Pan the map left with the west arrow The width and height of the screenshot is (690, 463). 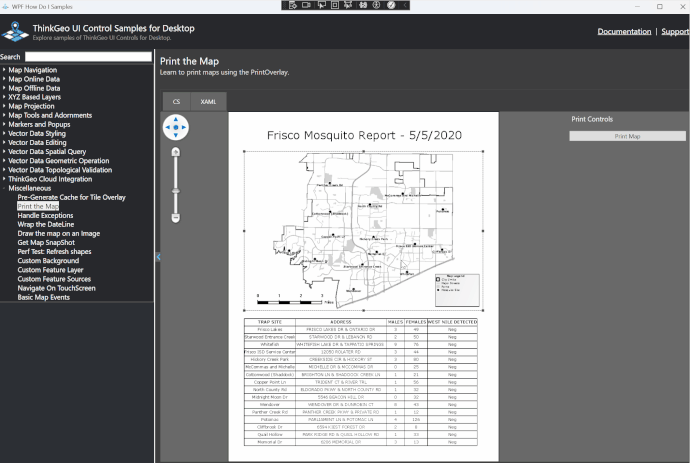(167, 127)
